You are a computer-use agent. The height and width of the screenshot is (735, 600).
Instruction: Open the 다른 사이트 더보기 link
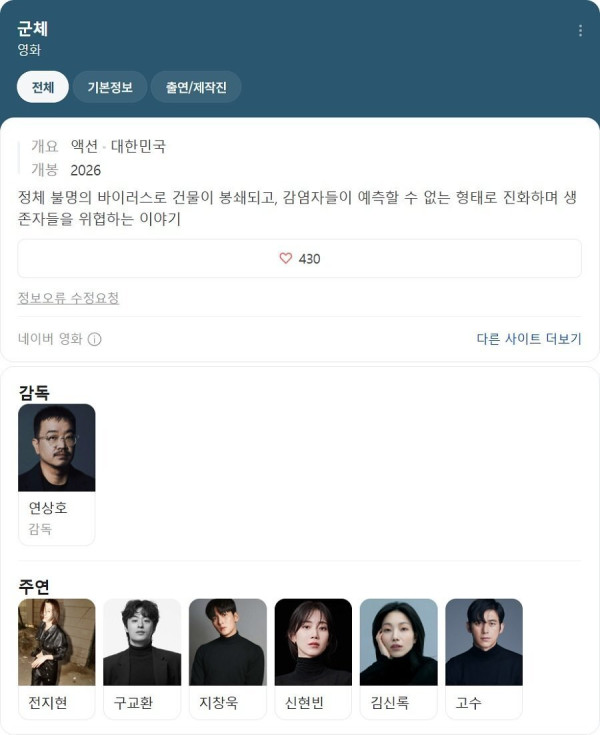click(x=529, y=338)
